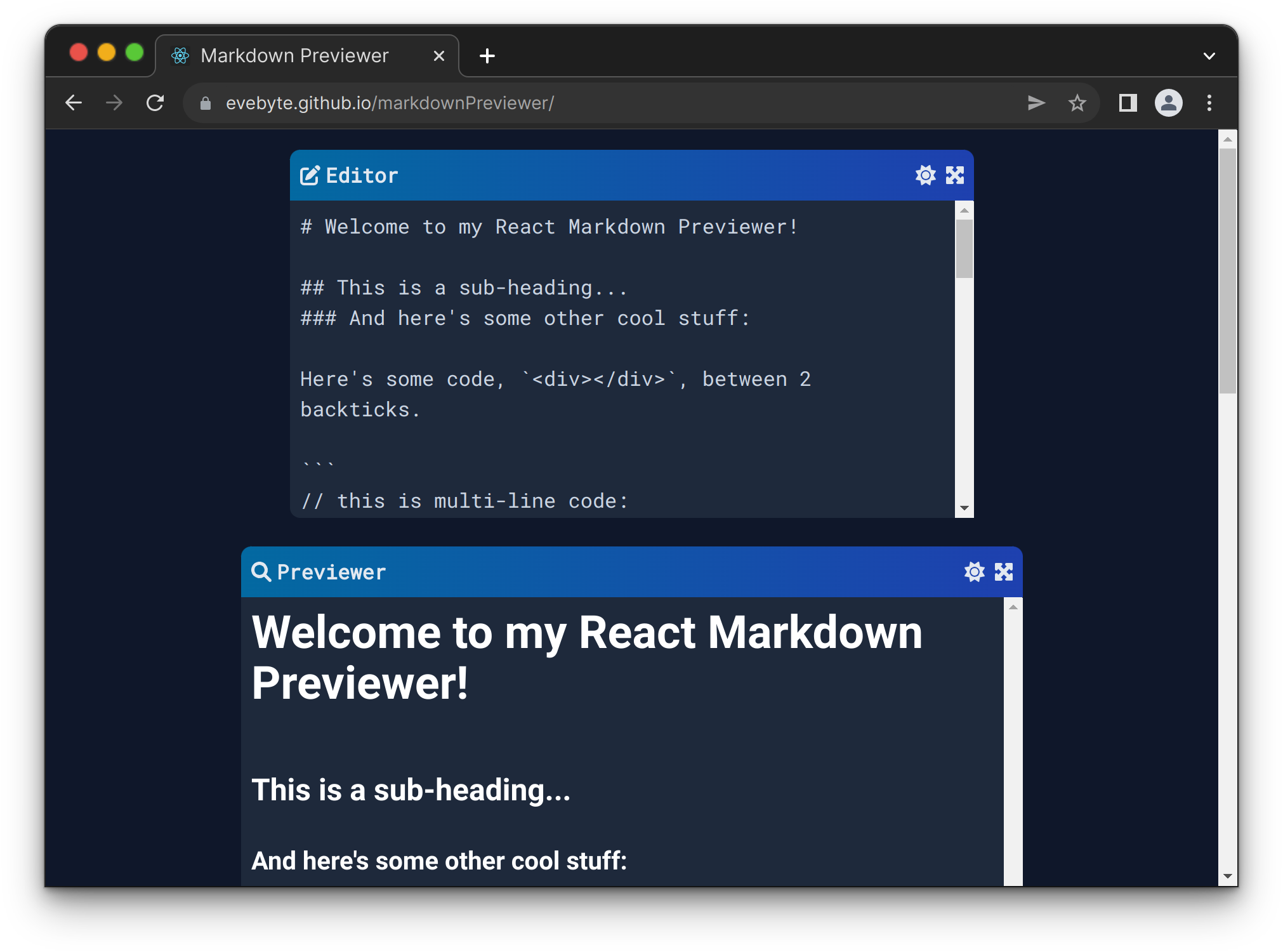
Task: Expand the tab search chevron
Action: click(x=1209, y=56)
